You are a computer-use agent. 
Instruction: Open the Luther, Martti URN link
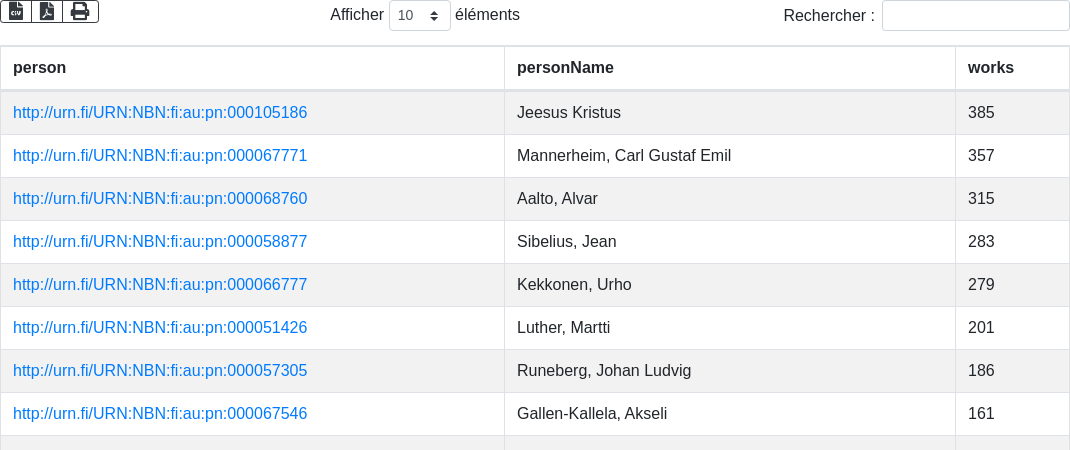160,328
